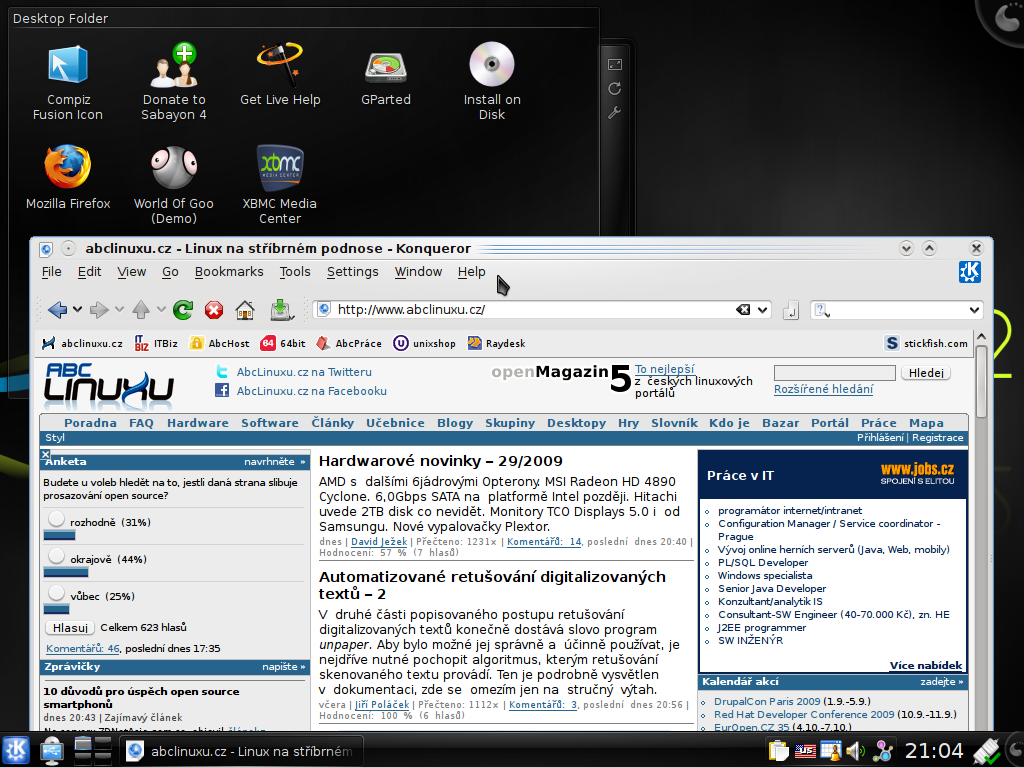Open the Back button history dropdown arrow

77,310
